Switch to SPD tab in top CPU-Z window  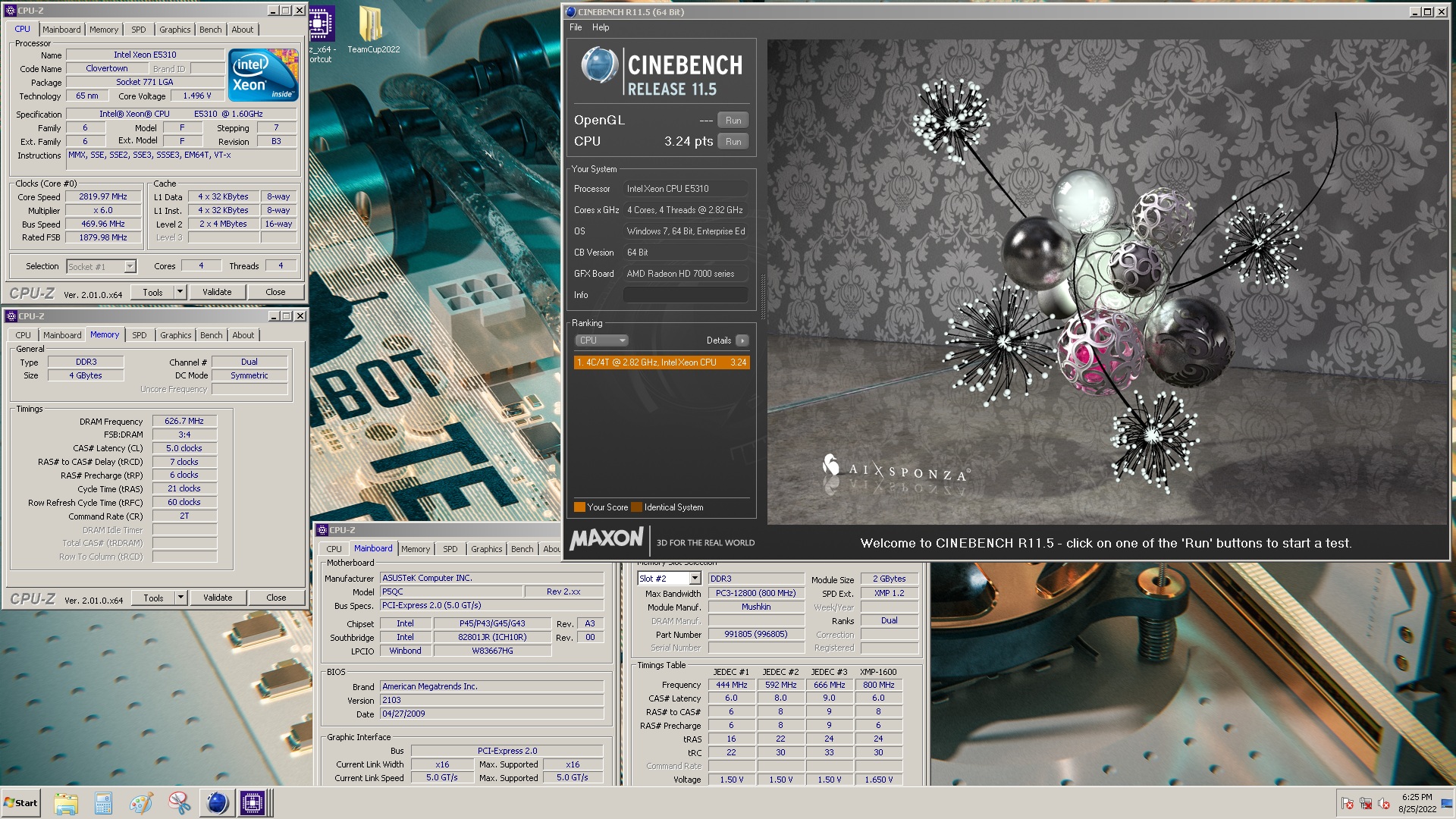[138, 30]
